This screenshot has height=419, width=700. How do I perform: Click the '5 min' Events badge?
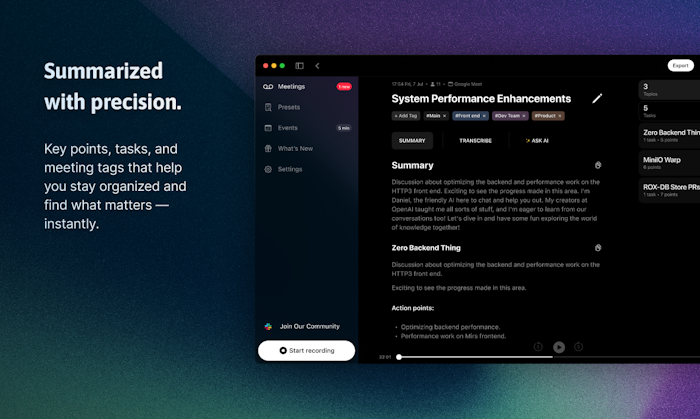(344, 128)
